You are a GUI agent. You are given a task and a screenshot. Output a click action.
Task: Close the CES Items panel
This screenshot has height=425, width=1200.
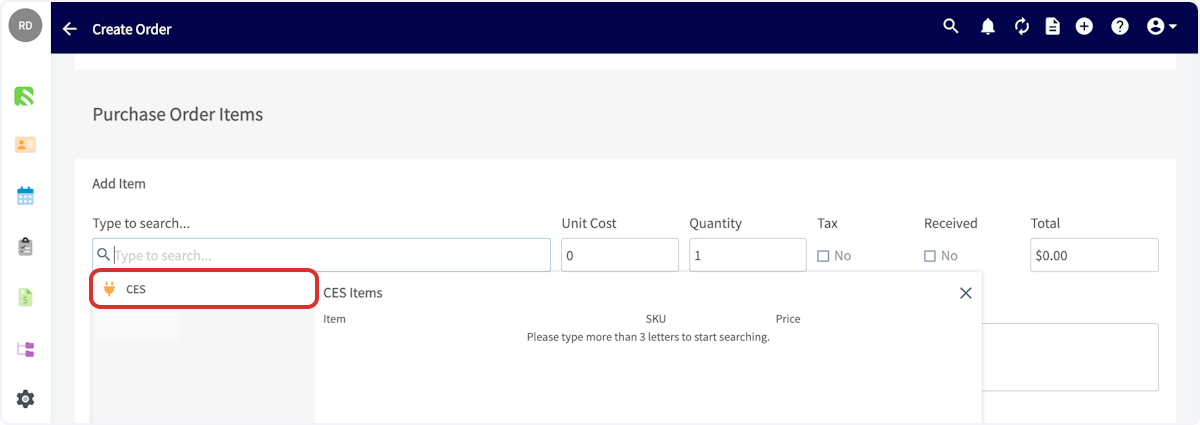pyautogui.click(x=965, y=293)
